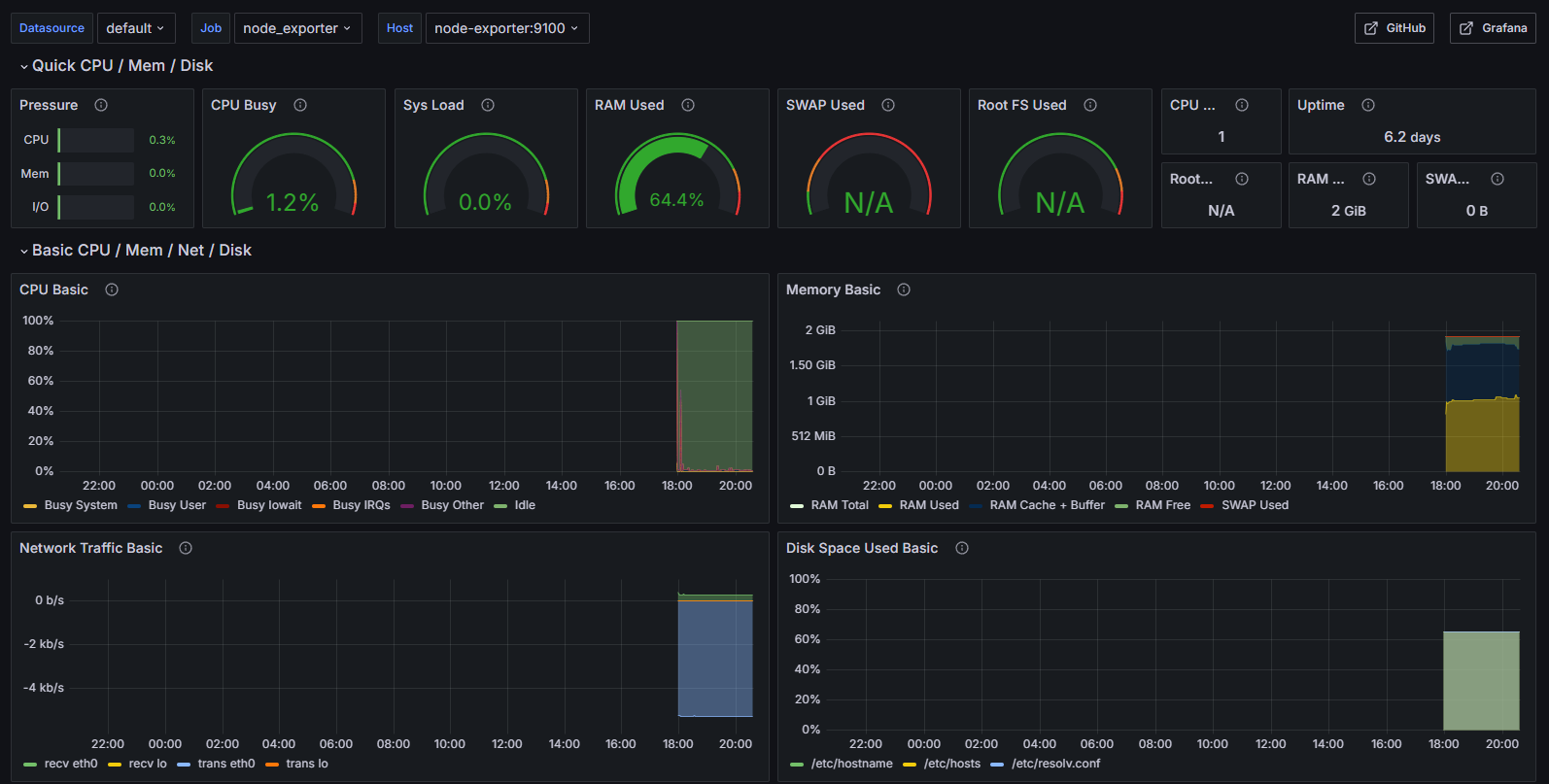Click the RAM Used 64.4% gauge
The image size is (1549, 784).
677,175
